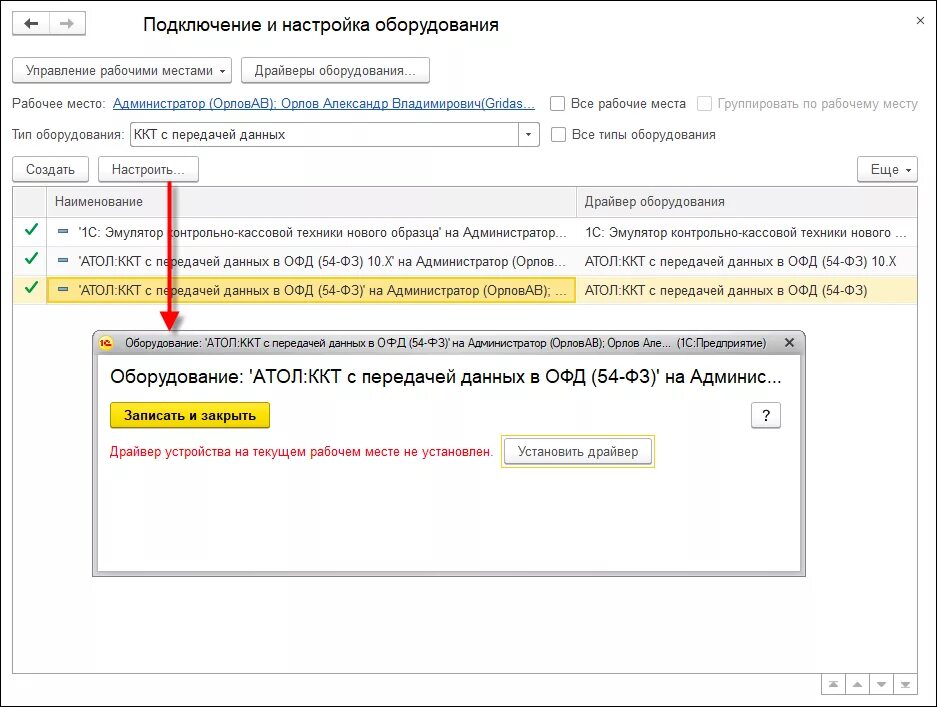Screen dimensions: 937x707
Task: Open Управление рабочими местами dropdown menu
Action: coord(122,71)
